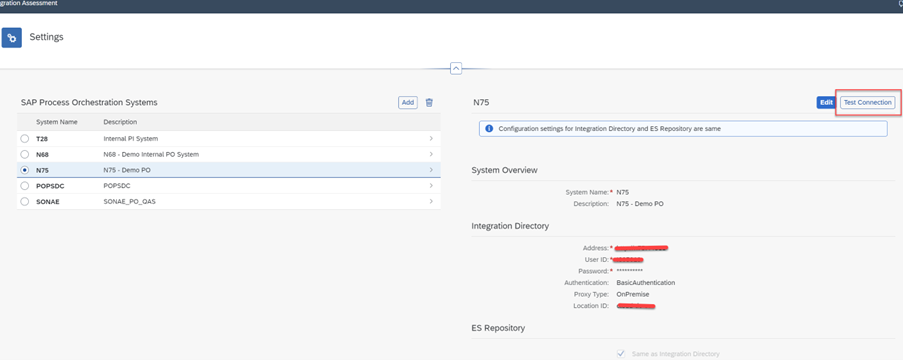Click the ES Repository section heading
903x360 pixels.
(x=498, y=328)
